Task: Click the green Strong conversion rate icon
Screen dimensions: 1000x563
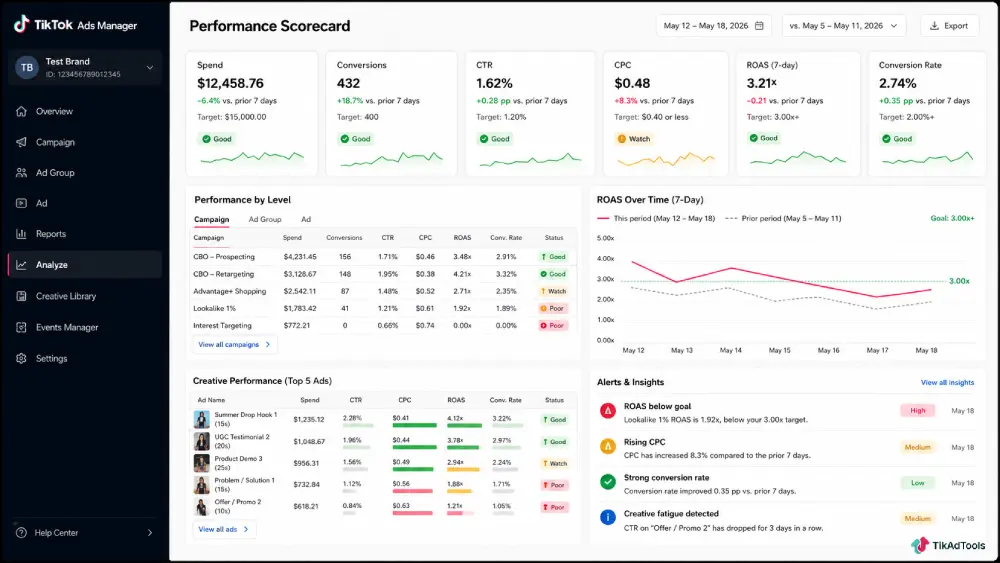Action: pos(608,482)
